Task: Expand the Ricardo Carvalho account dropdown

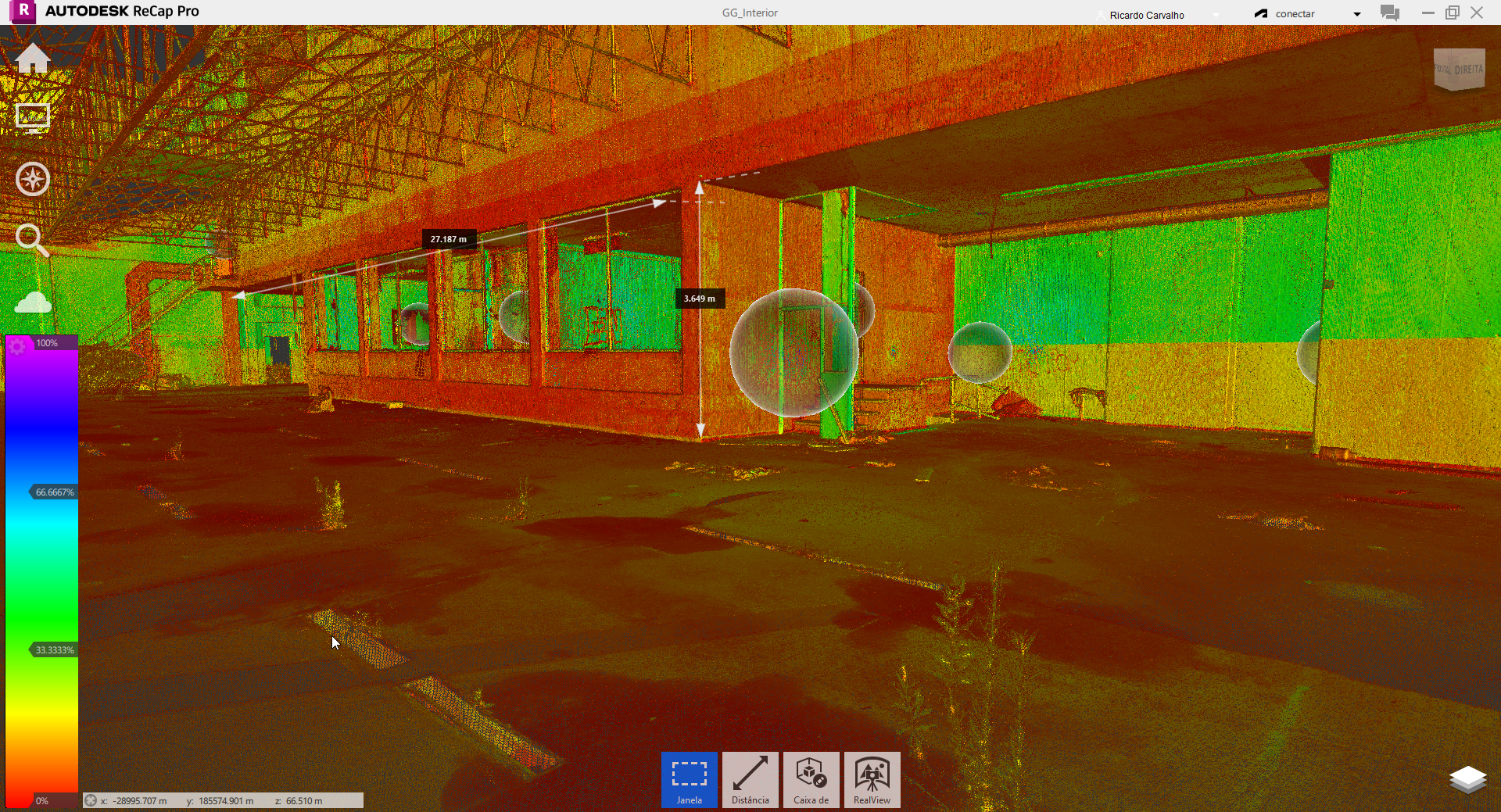Action: click(x=1216, y=15)
